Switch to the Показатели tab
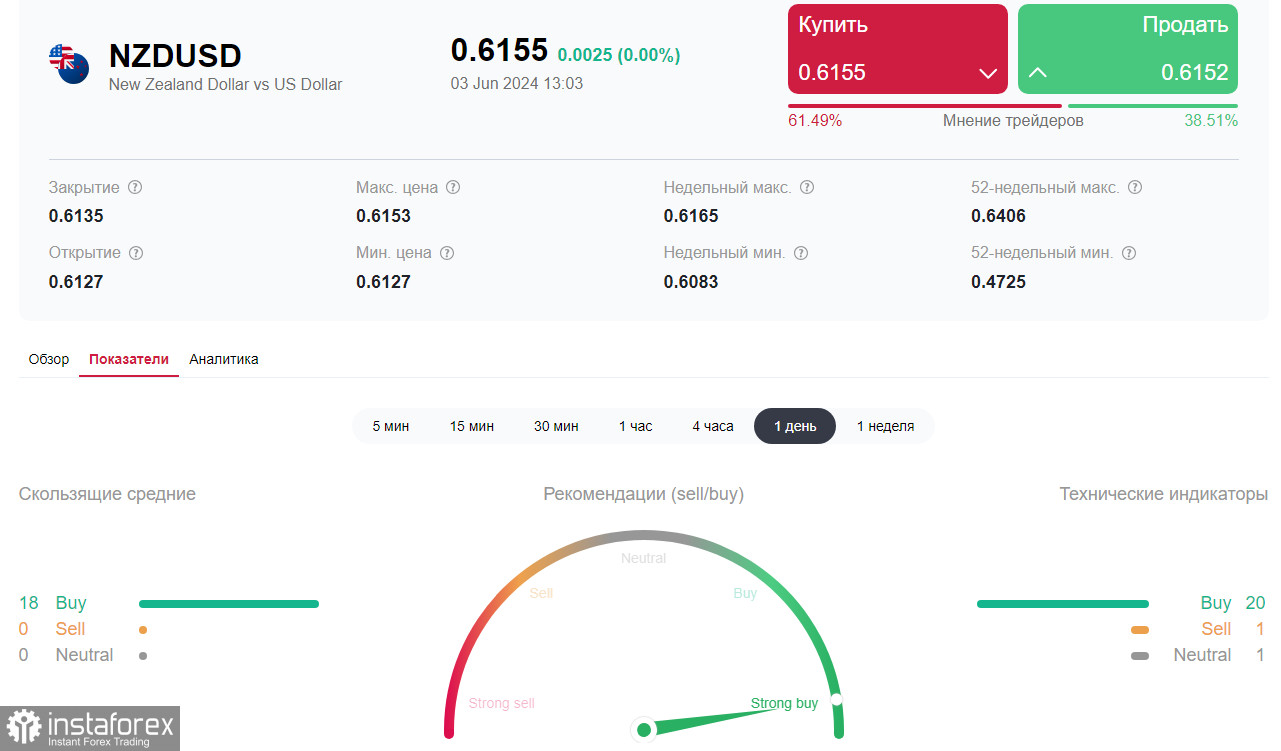The height and width of the screenshot is (751, 1281). [129, 359]
